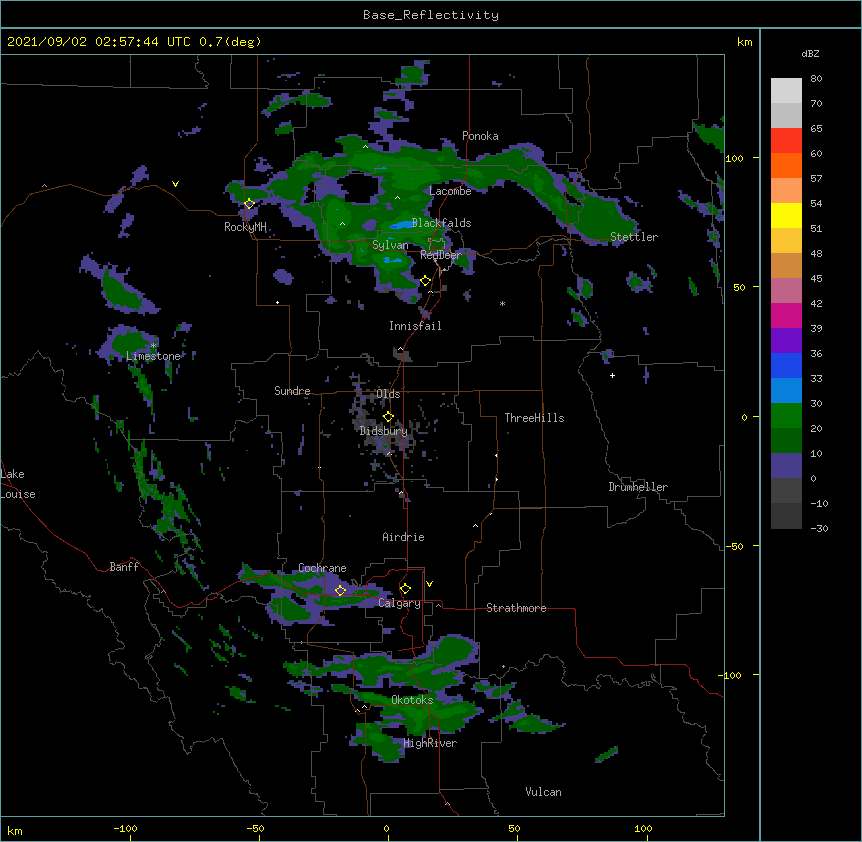Click the Airdrie city label
Viewport: 862px width, 842px height.
tap(403, 537)
